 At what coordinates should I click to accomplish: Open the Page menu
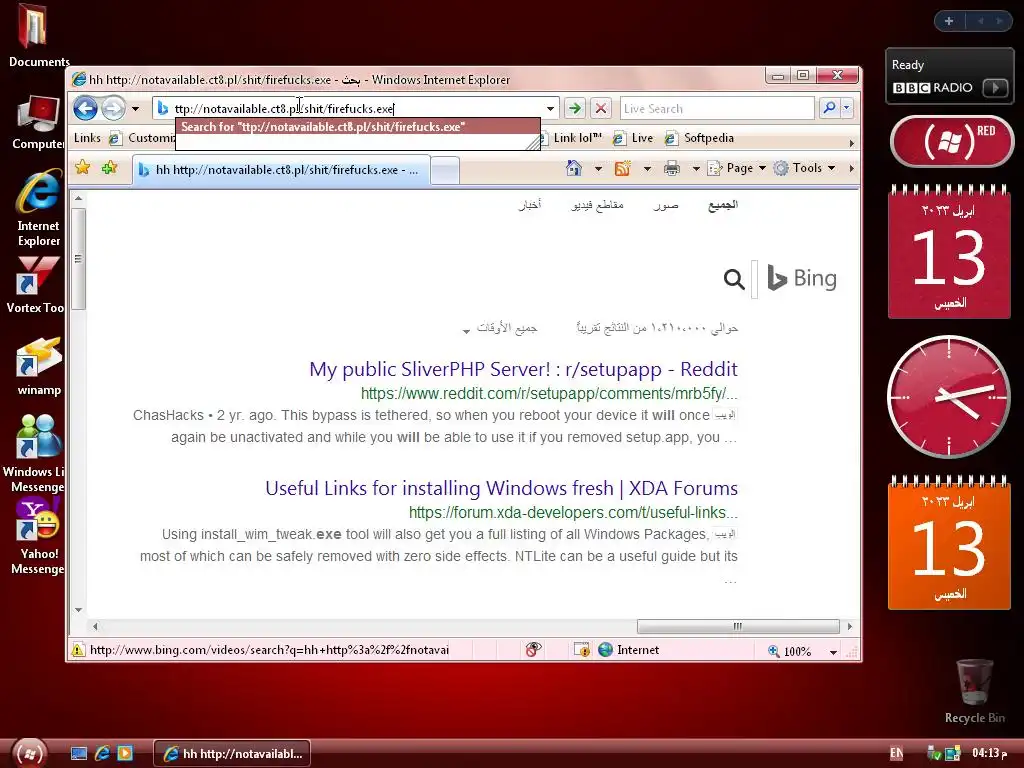tap(737, 168)
